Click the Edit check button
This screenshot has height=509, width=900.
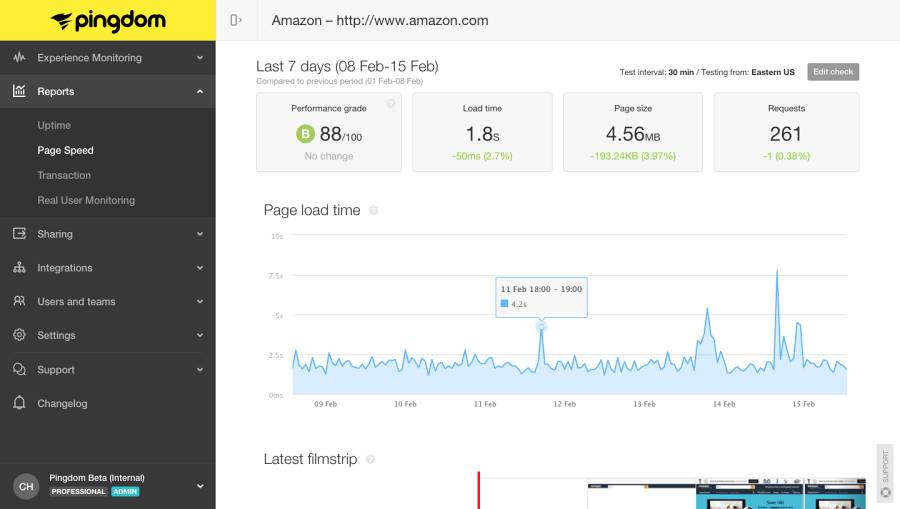tap(833, 72)
